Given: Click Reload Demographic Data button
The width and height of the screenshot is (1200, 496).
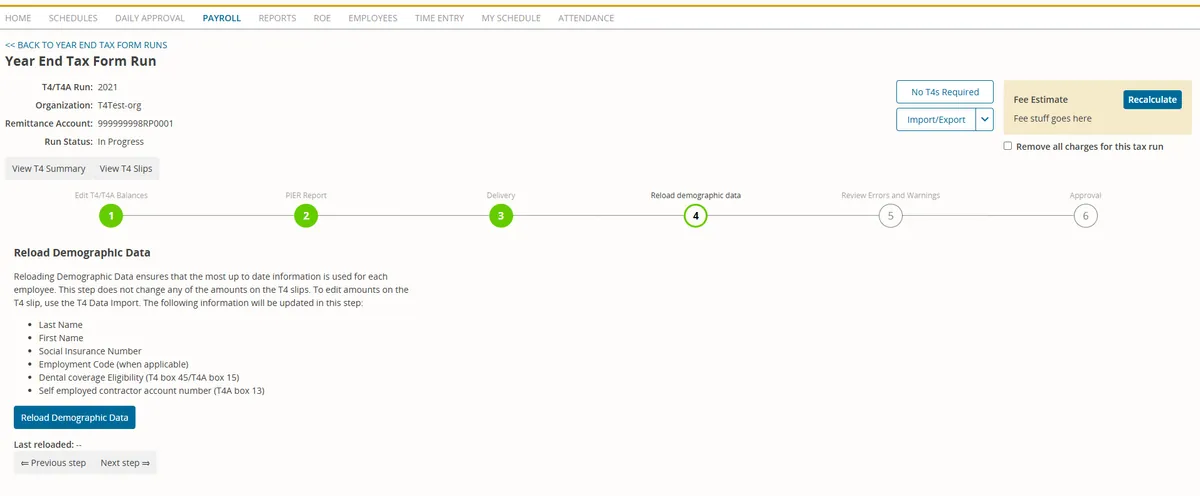Looking at the screenshot, I should coord(75,417).
